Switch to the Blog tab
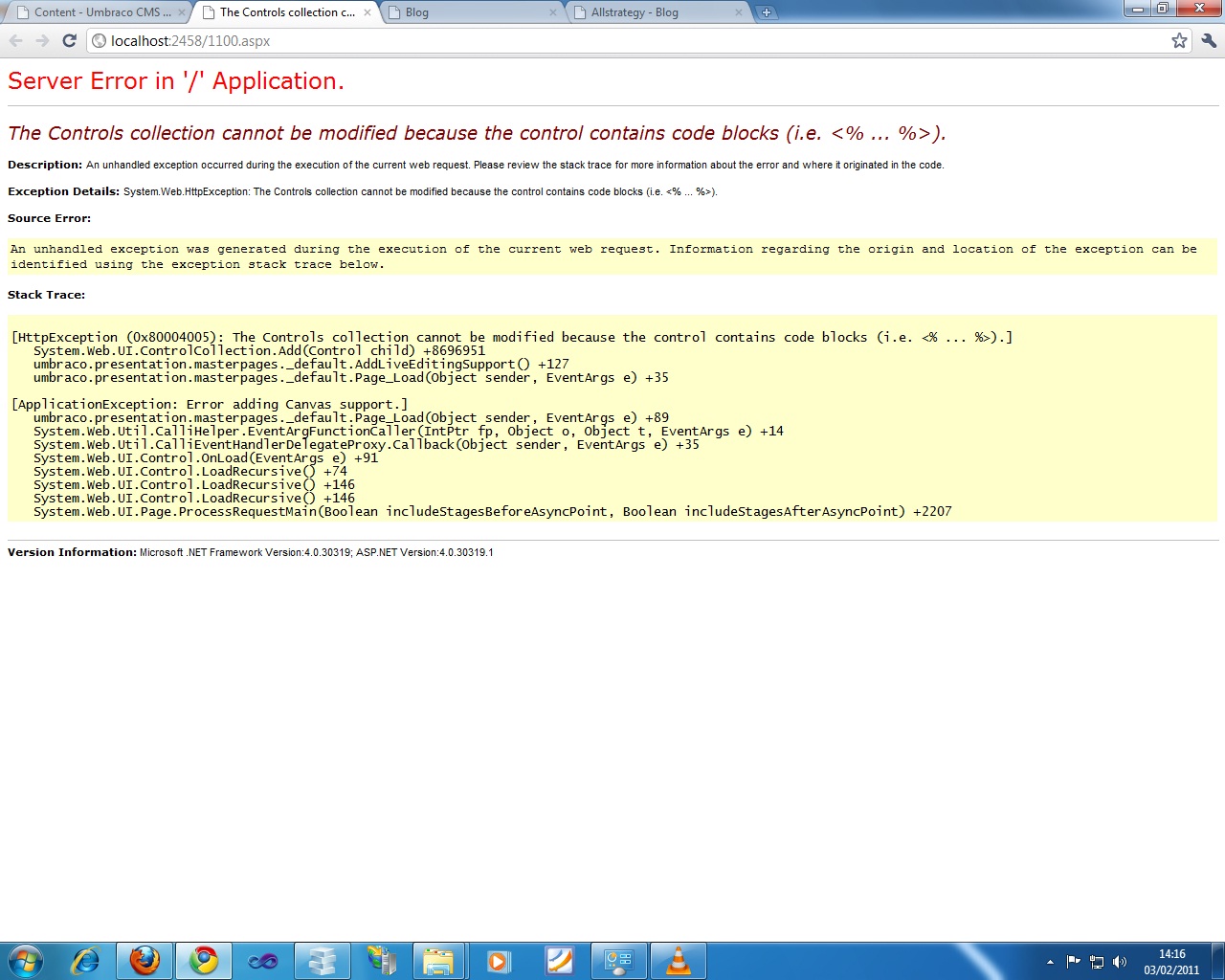Image resolution: width=1225 pixels, height=980 pixels. pyautogui.click(x=472, y=12)
